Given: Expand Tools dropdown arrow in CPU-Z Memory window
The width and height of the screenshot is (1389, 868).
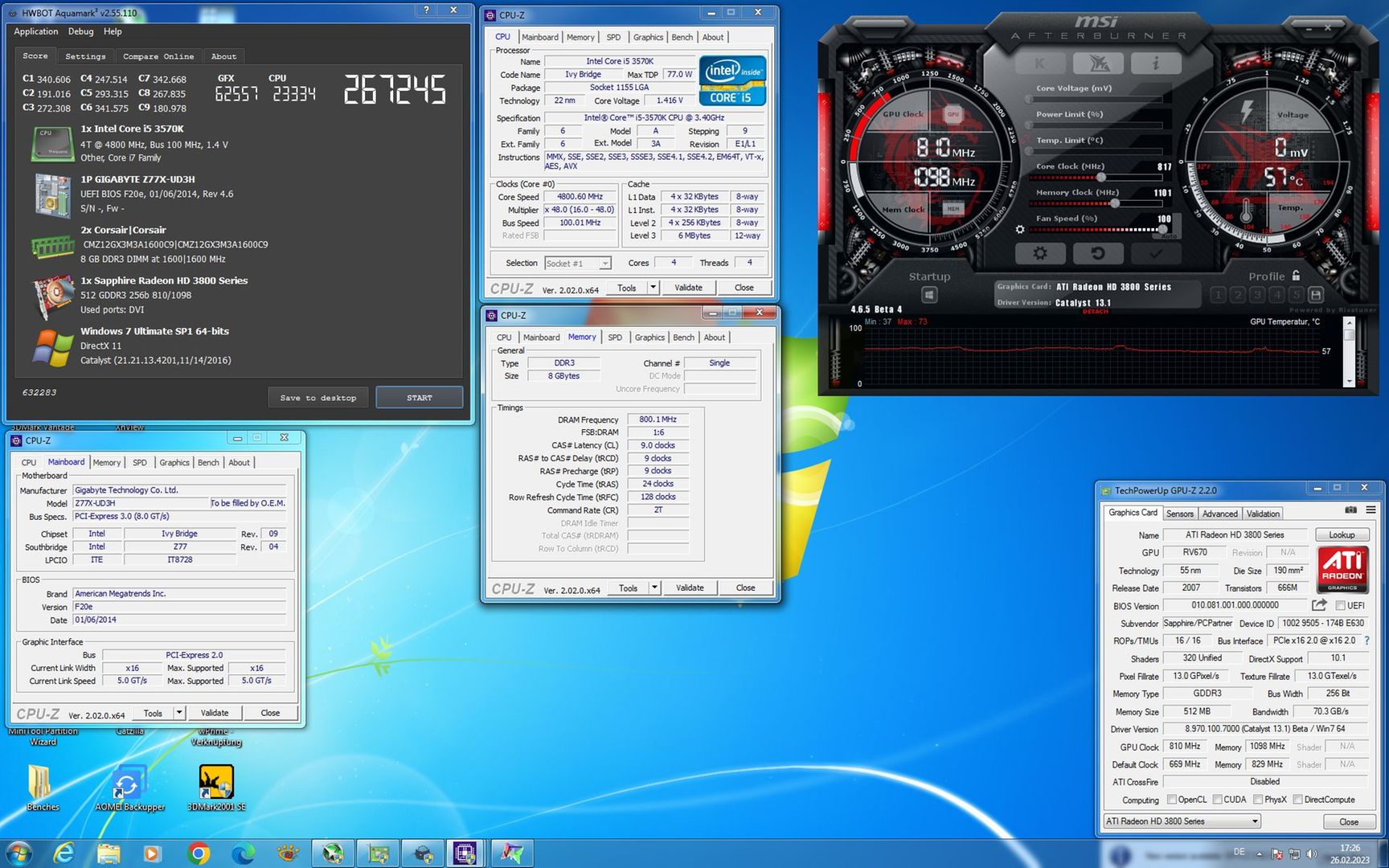Looking at the screenshot, I should coord(654,588).
